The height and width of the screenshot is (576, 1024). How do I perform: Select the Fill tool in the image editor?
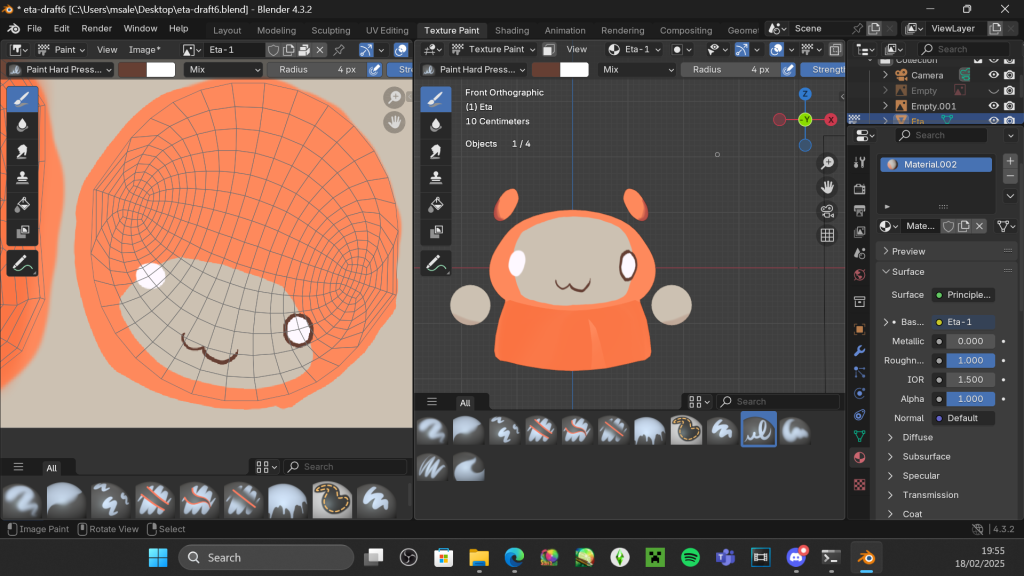coord(22,205)
